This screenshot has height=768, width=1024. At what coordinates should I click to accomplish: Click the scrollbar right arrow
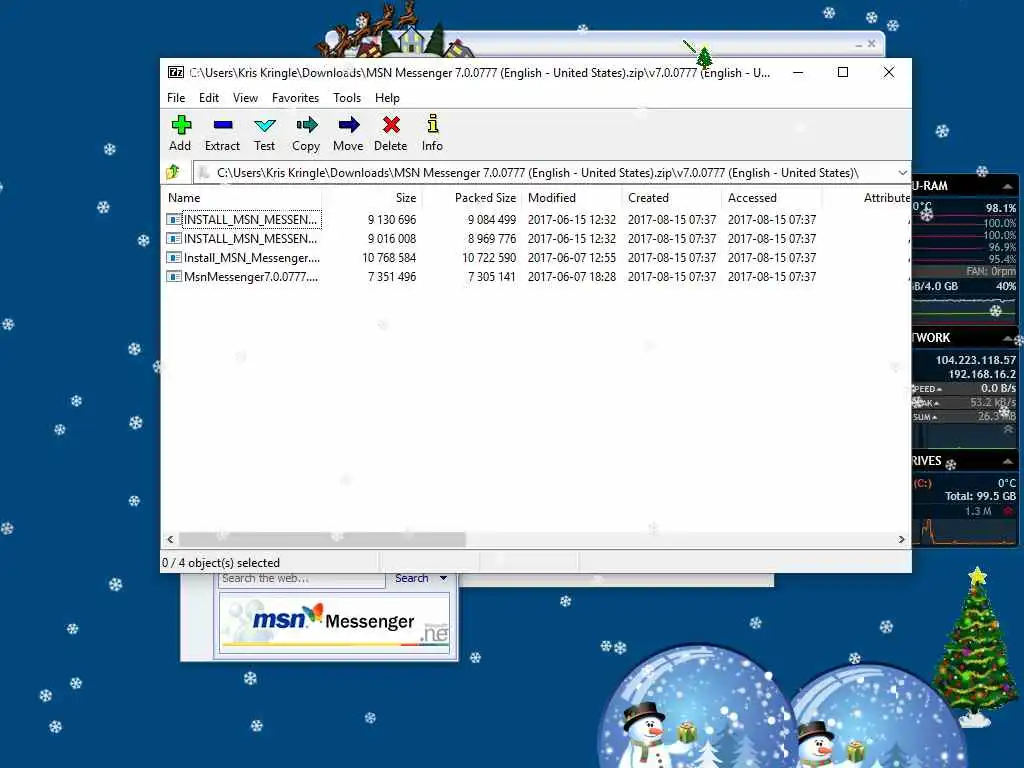click(901, 539)
